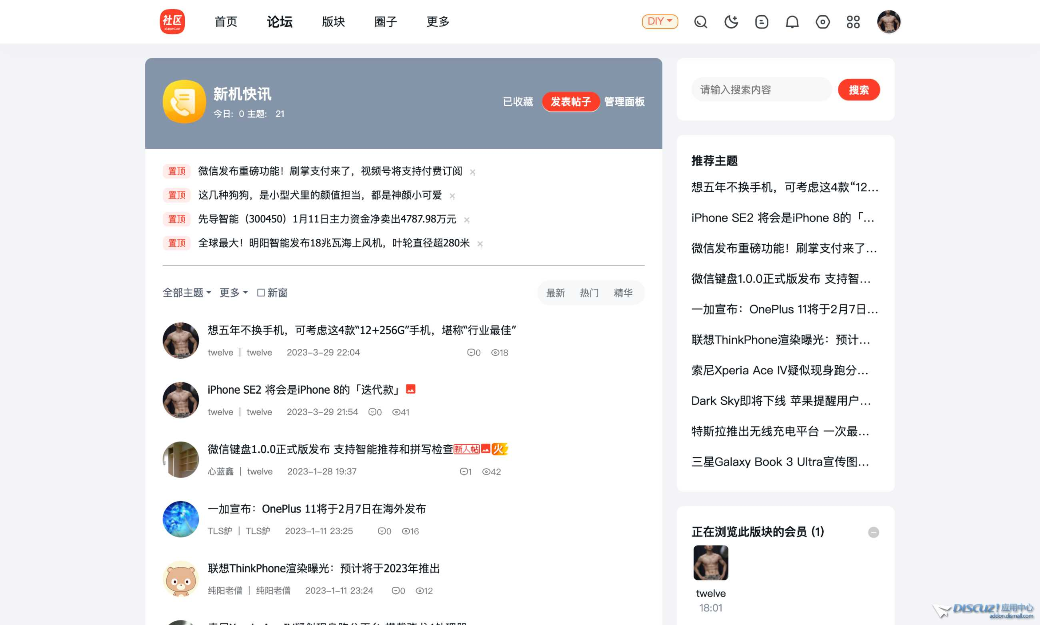Open thread 一加宣布：OnePlus 11将于2月7日在海外发布
Image resolution: width=1040 pixels, height=625 pixels.
pos(316,509)
